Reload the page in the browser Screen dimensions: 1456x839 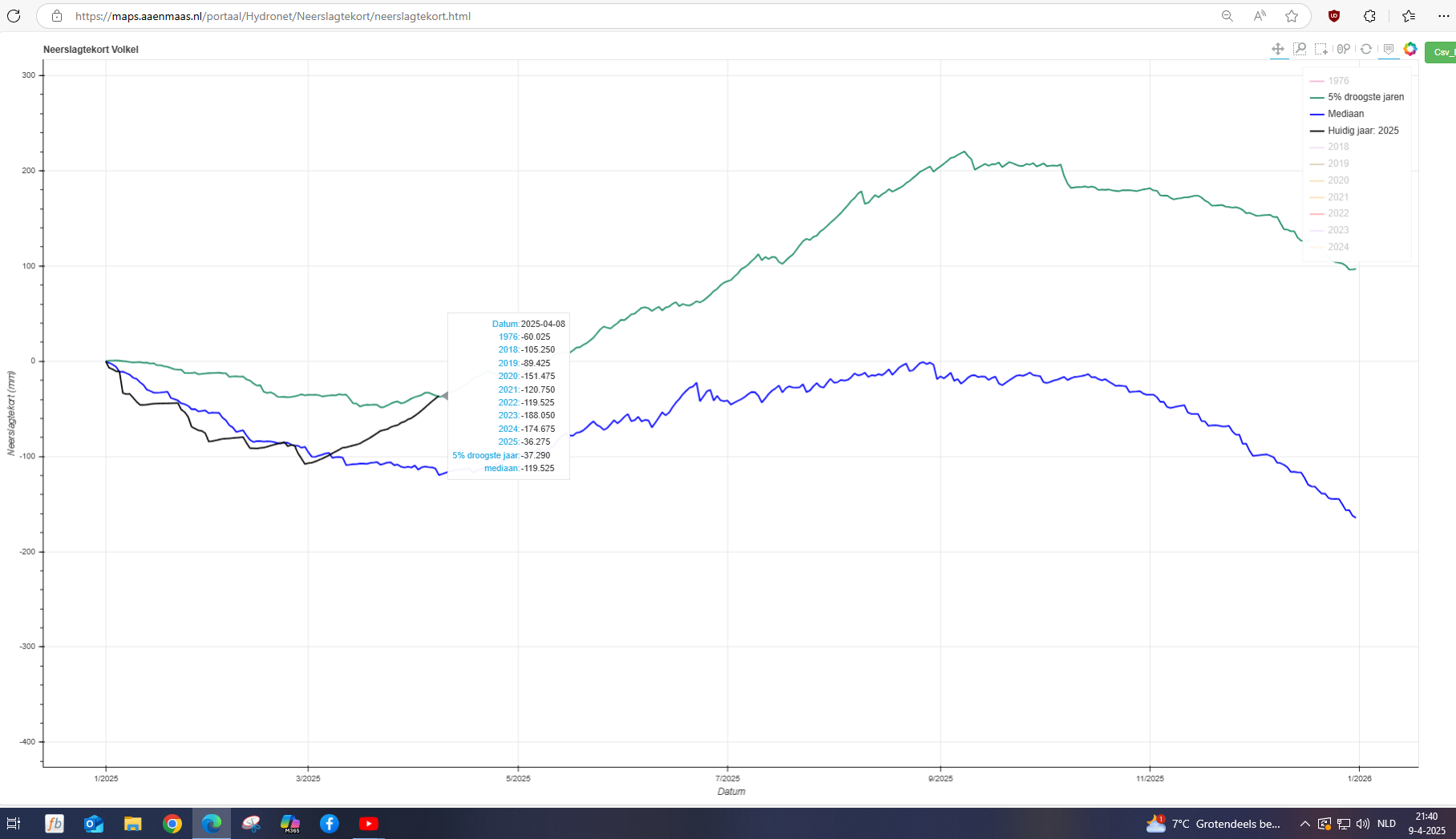(x=14, y=16)
